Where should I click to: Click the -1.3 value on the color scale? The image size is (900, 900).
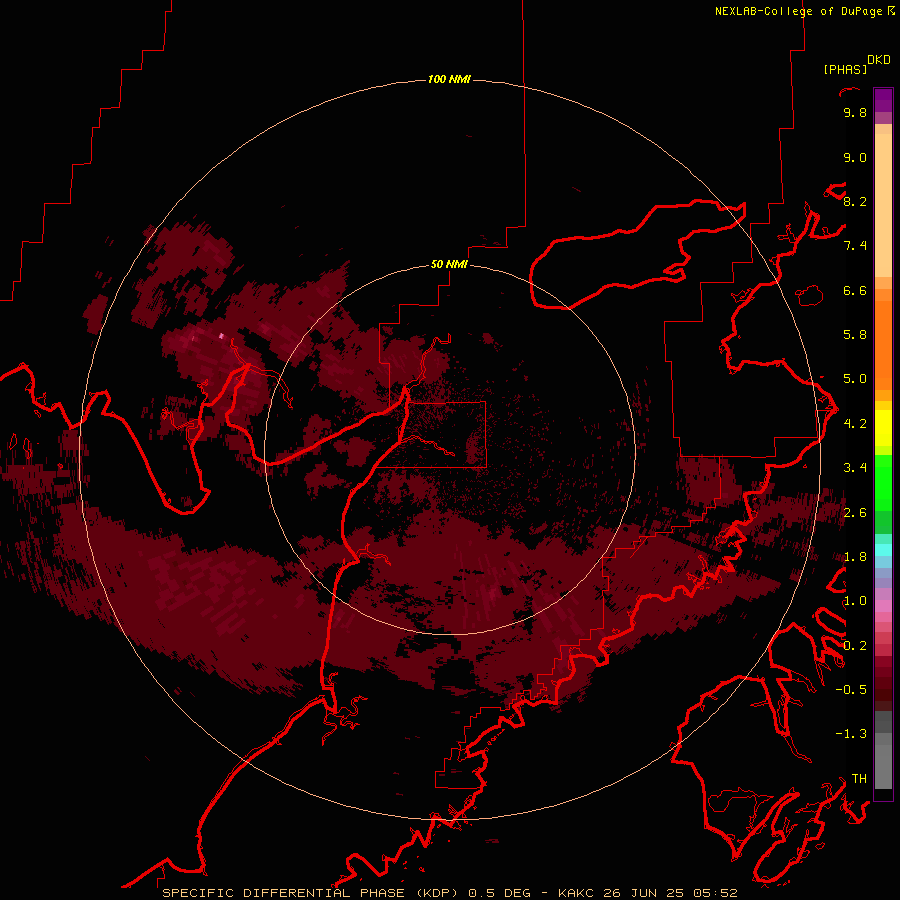pos(851,734)
